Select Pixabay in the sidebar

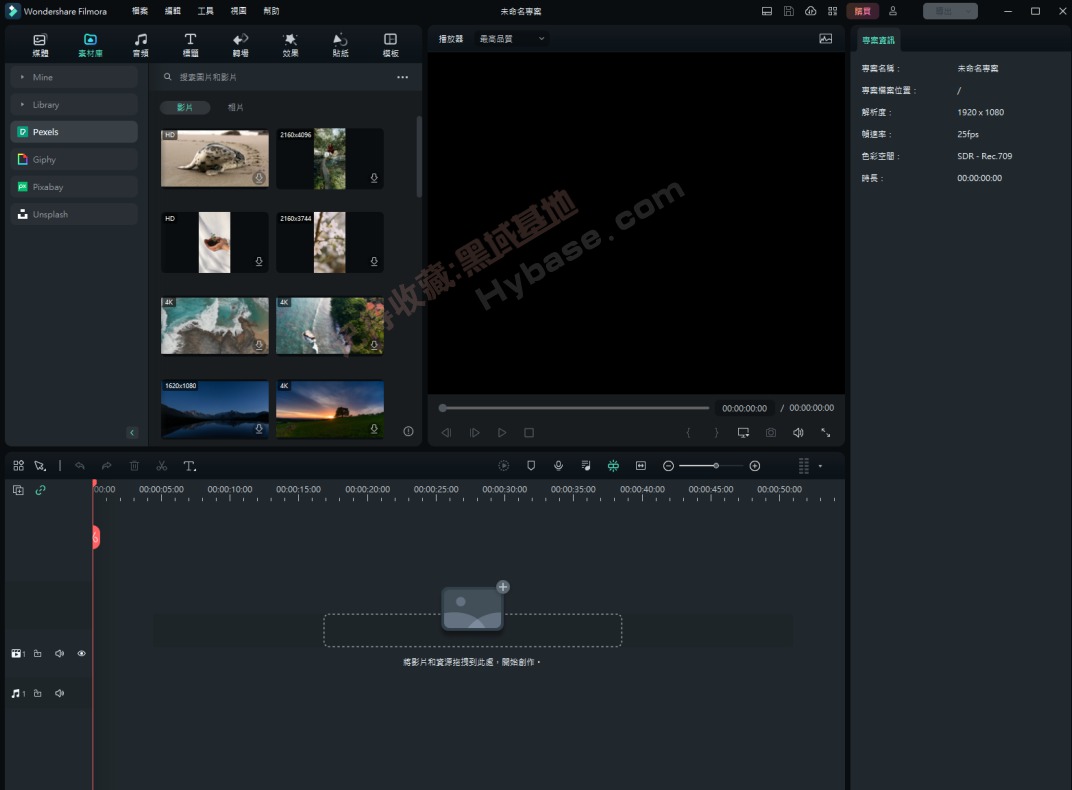coord(74,187)
